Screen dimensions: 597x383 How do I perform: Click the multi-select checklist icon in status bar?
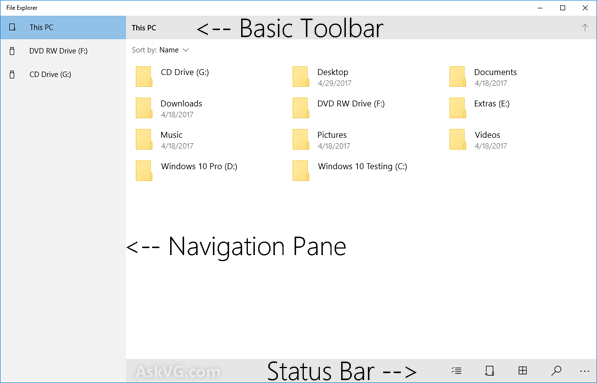[x=456, y=370]
